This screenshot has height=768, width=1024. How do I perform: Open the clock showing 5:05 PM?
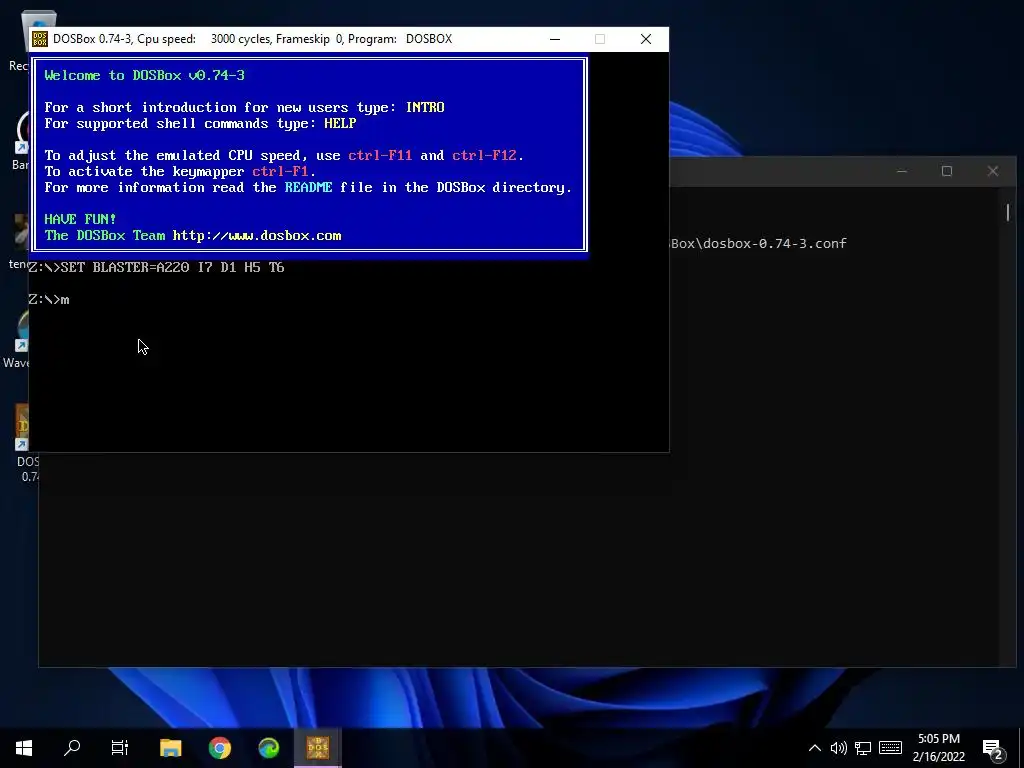click(938, 739)
